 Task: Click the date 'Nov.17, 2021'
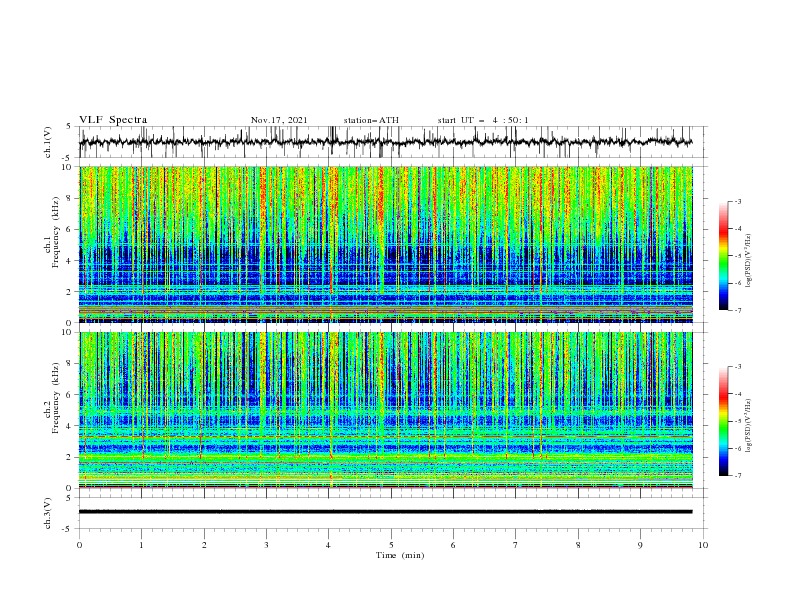pyautogui.click(x=279, y=120)
